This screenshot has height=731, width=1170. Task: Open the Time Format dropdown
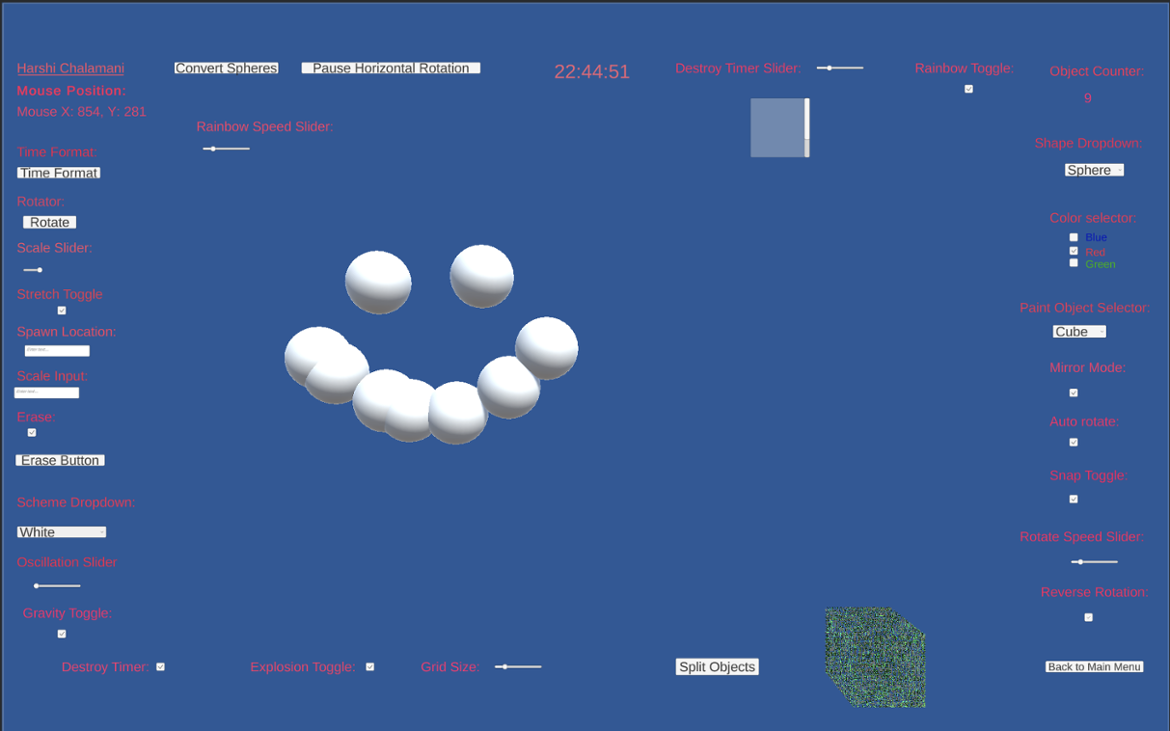[58, 172]
